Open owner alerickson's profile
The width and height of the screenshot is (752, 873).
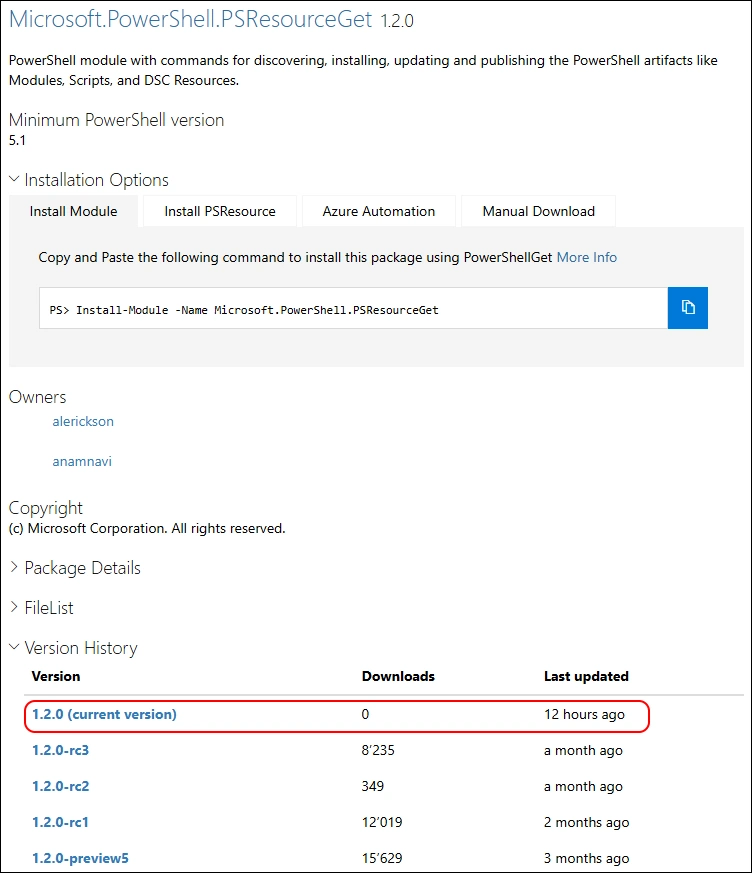click(x=83, y=421)
